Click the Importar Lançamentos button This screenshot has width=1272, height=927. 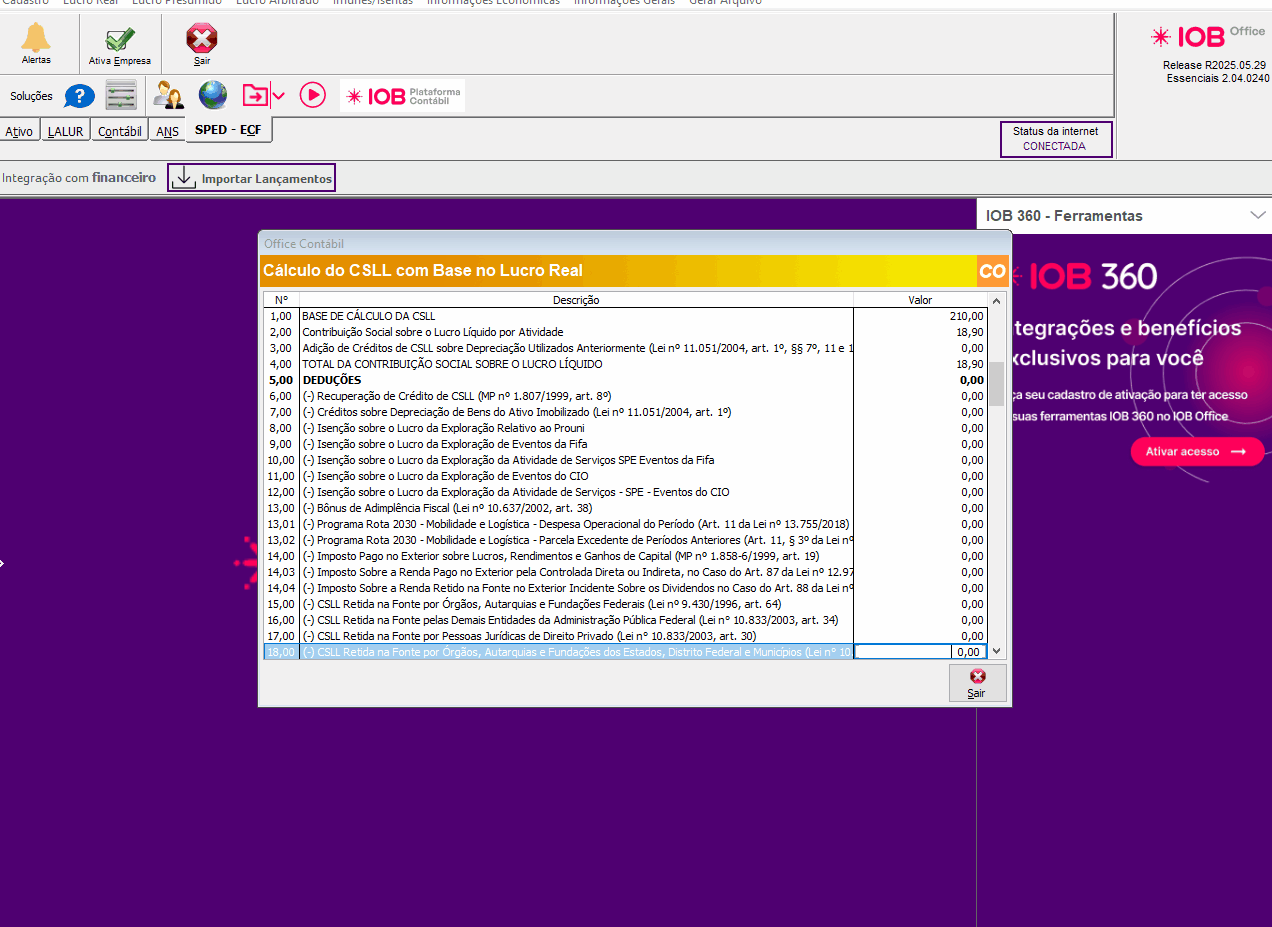click(x=251, y=179)
